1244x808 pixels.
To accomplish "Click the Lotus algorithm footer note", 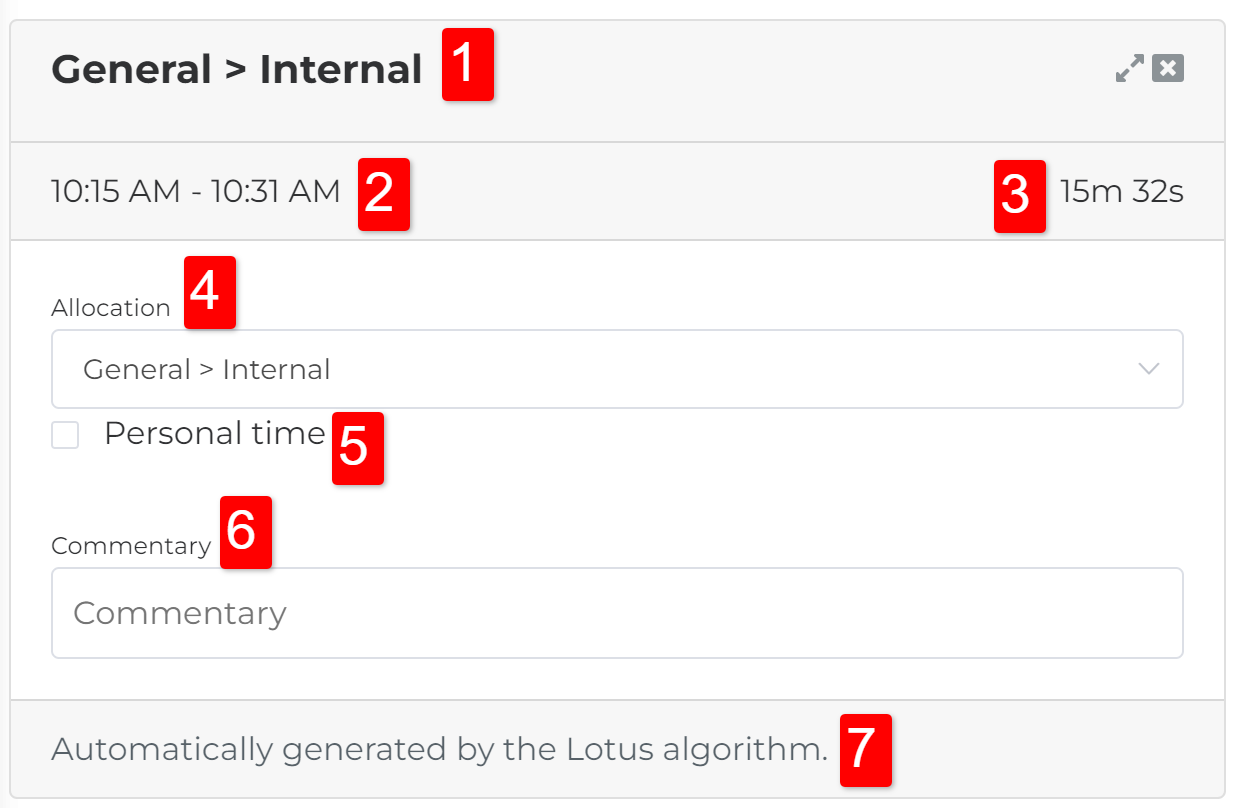I will 439,749.
